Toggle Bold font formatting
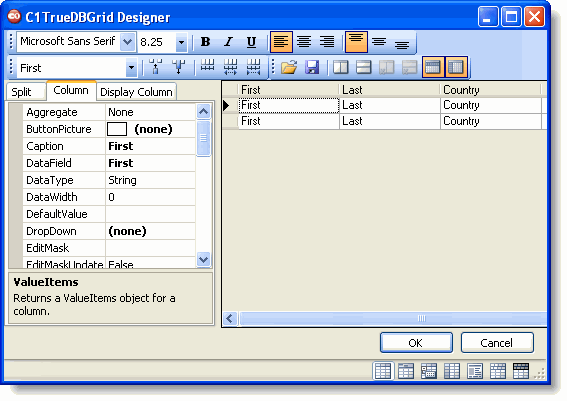The width and height of the screenshot is (567, 401). pos(205,42)
